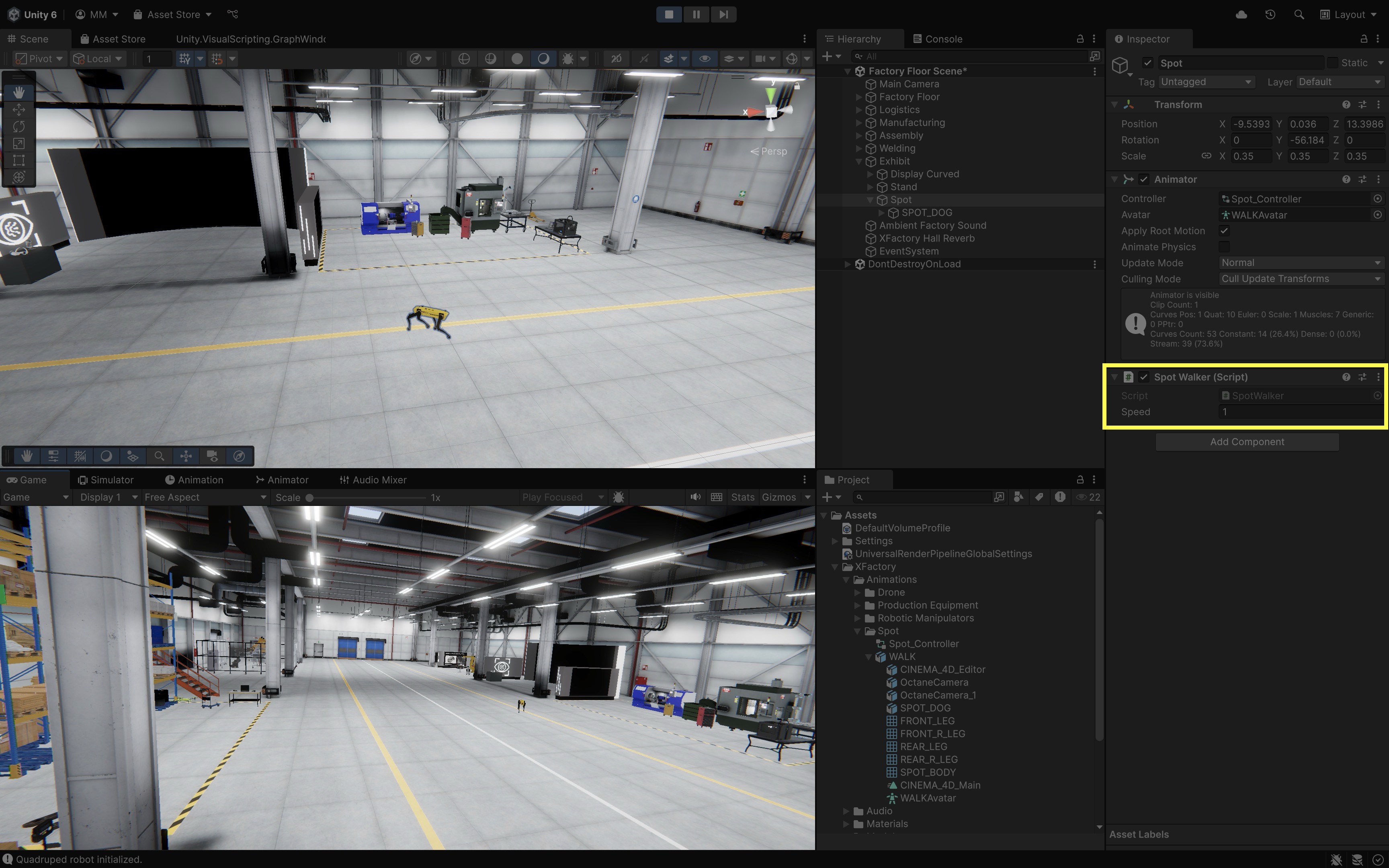1389x868 pixels.
Task: Select the Move tool in Scene toolbar
Action: pos(18,109)
